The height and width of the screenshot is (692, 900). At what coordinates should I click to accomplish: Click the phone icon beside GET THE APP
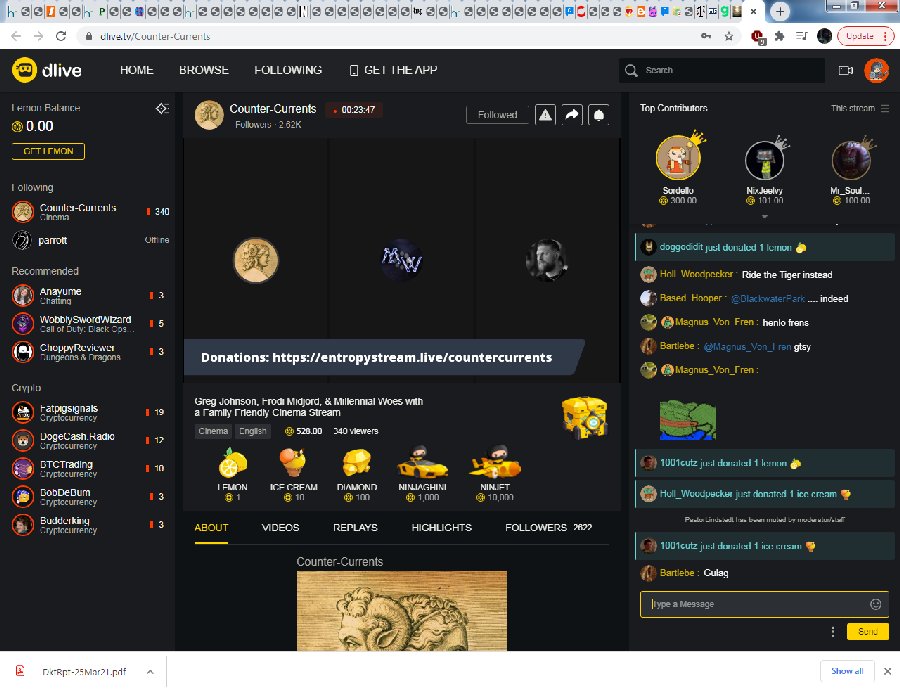click(354, 70)
